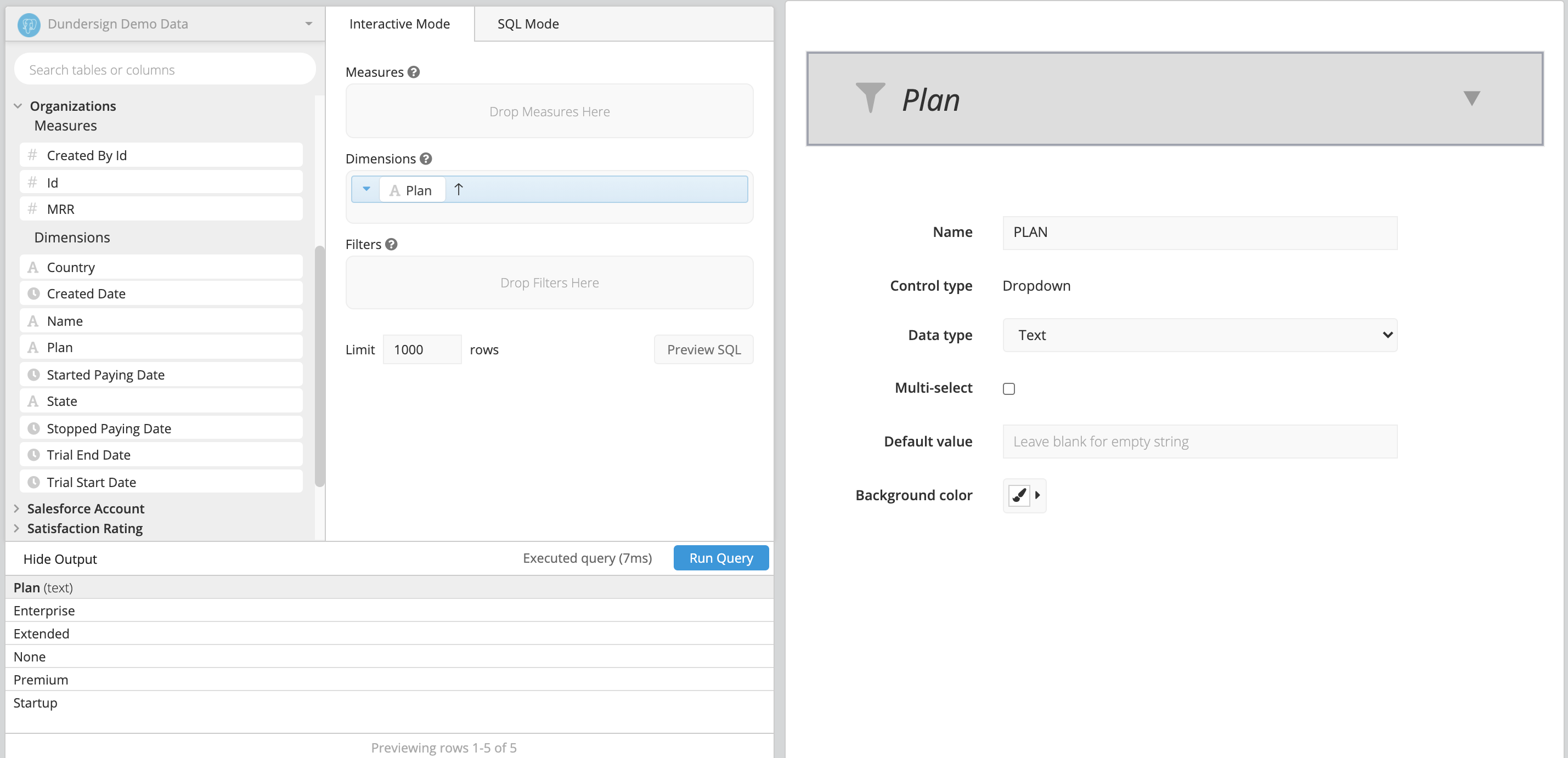Viewport: 1568px width, 758px height.
Task: Open the Filters help question icon
Action: coord(391,245)
